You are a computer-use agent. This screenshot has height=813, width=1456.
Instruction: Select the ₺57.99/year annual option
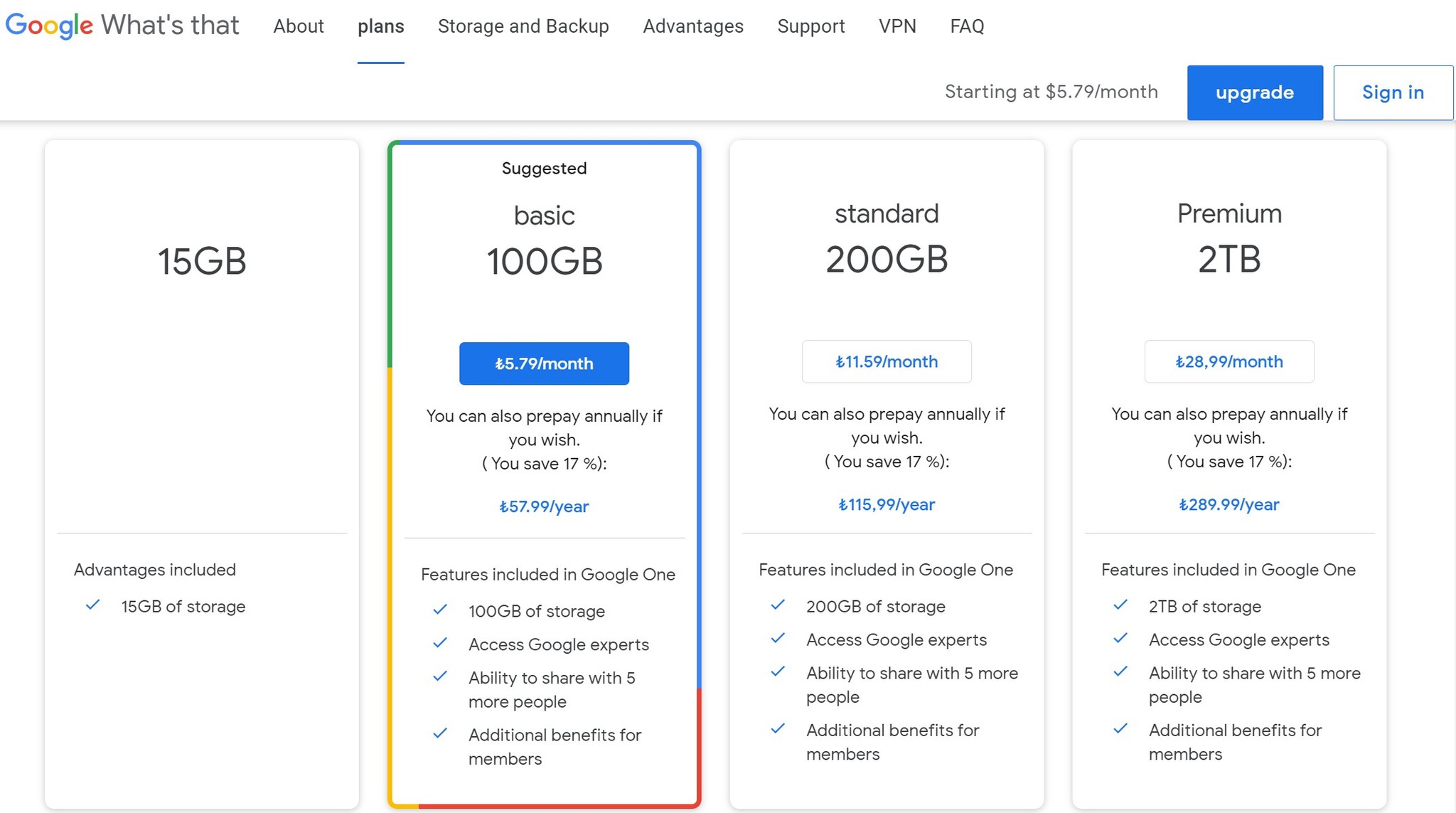click(x=544, y=506)
